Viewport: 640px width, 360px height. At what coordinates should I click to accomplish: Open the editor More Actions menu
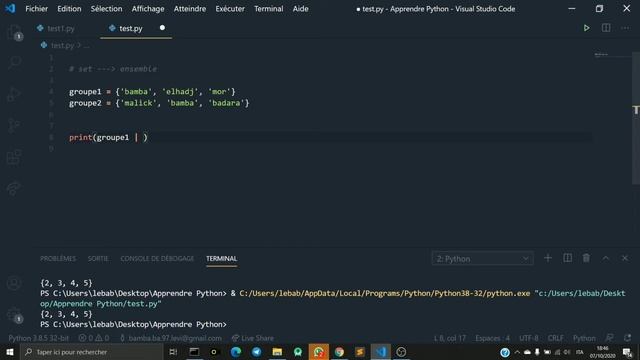point(625,28)
